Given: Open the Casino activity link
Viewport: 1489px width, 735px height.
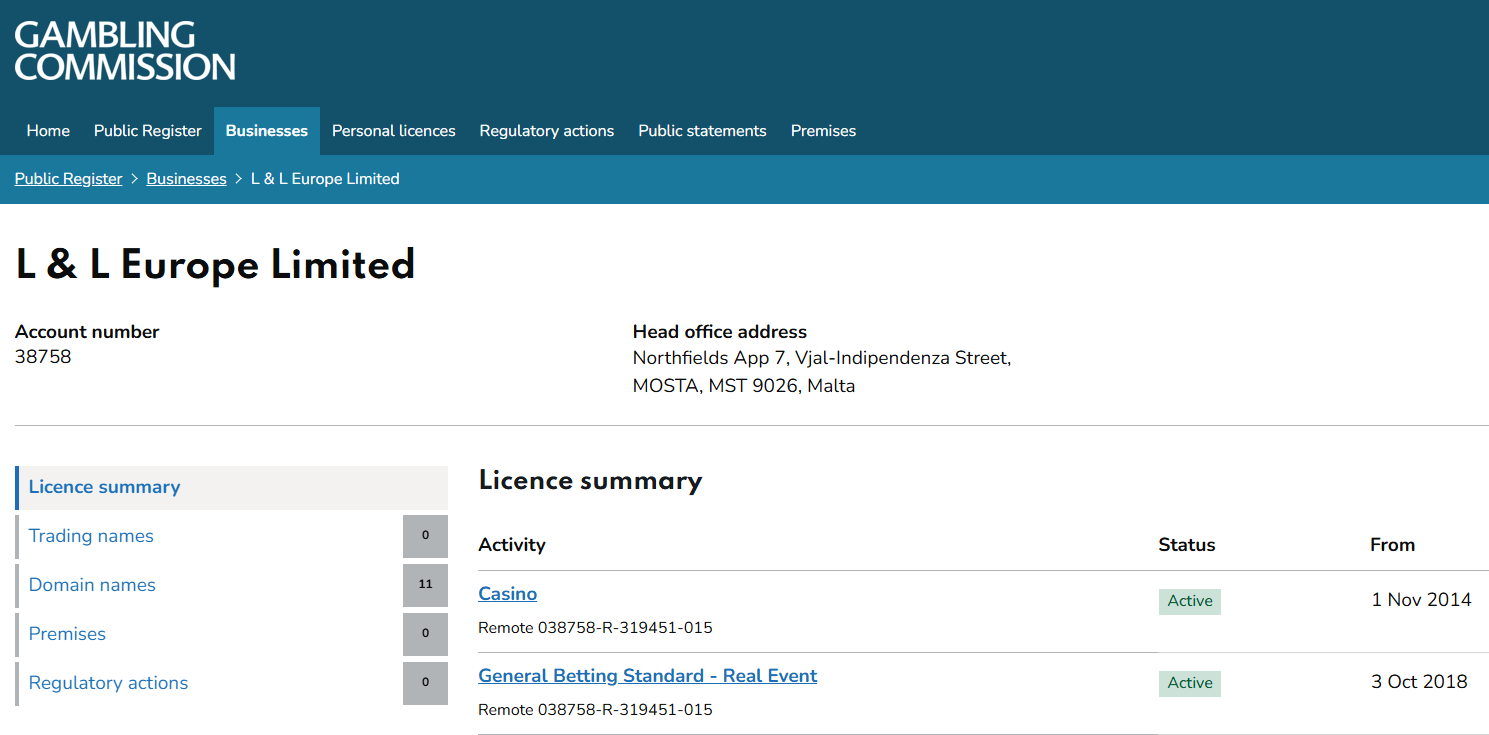Looking at the screenshot, I should point(508,594).
